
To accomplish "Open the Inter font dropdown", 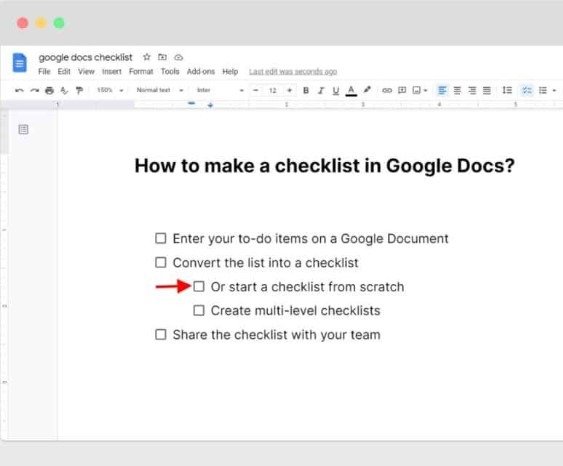I will 220,90.
